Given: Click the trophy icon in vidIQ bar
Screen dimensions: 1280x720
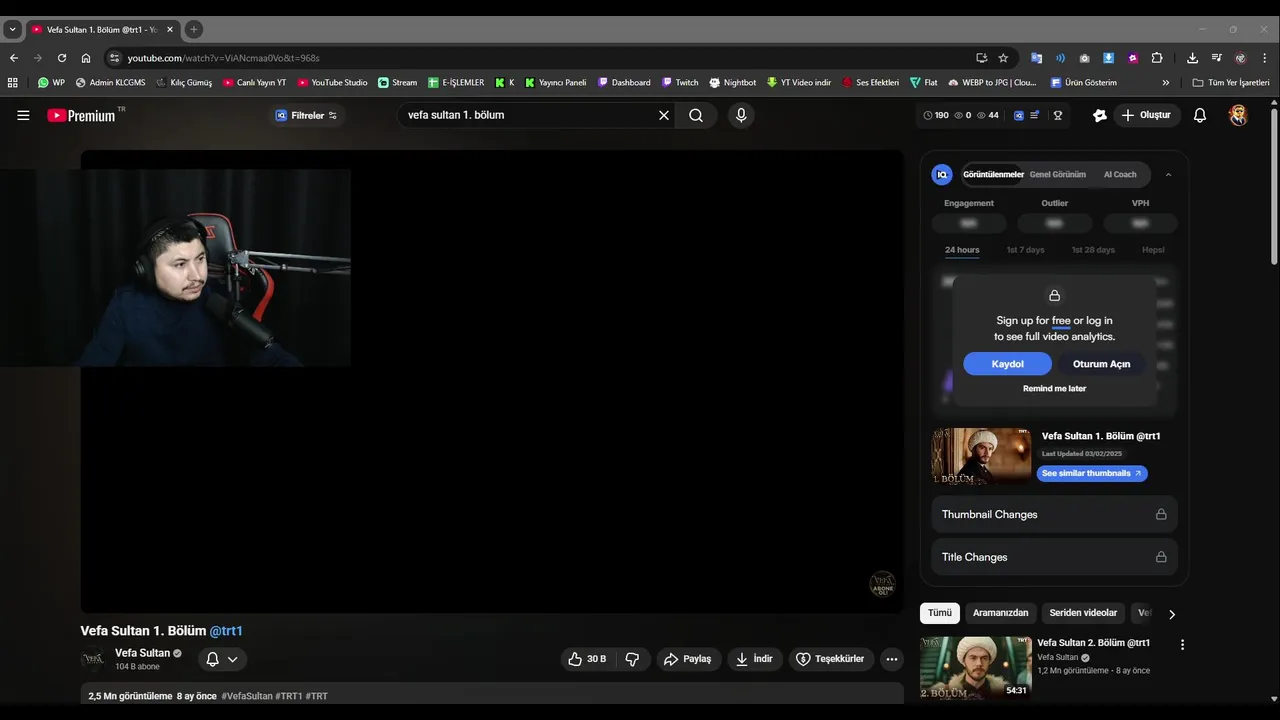Looking at the screenshot, I should [x=1057, y=115].
